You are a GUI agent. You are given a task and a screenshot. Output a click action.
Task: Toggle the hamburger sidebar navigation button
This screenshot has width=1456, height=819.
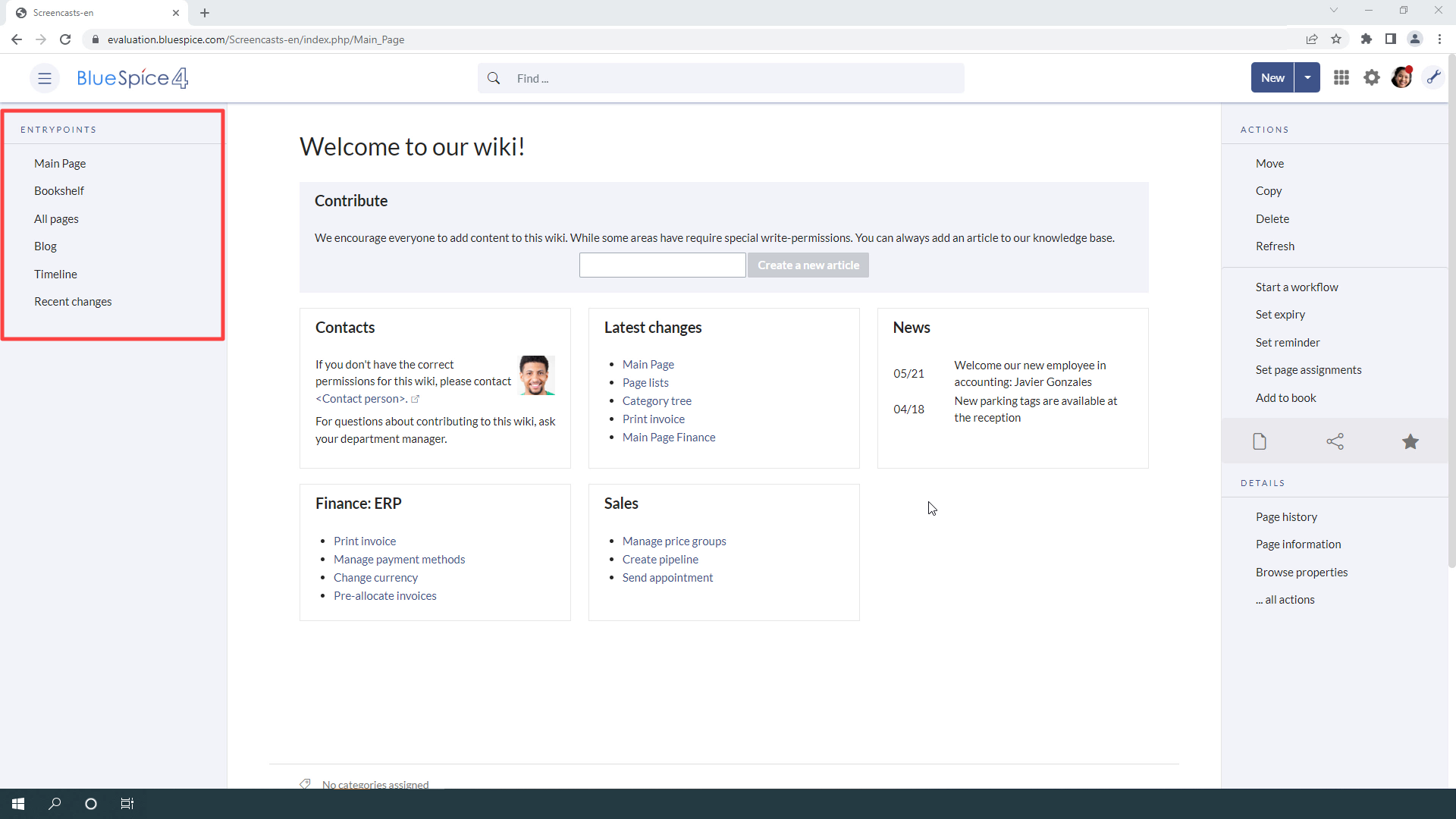(x=45, y=78)
